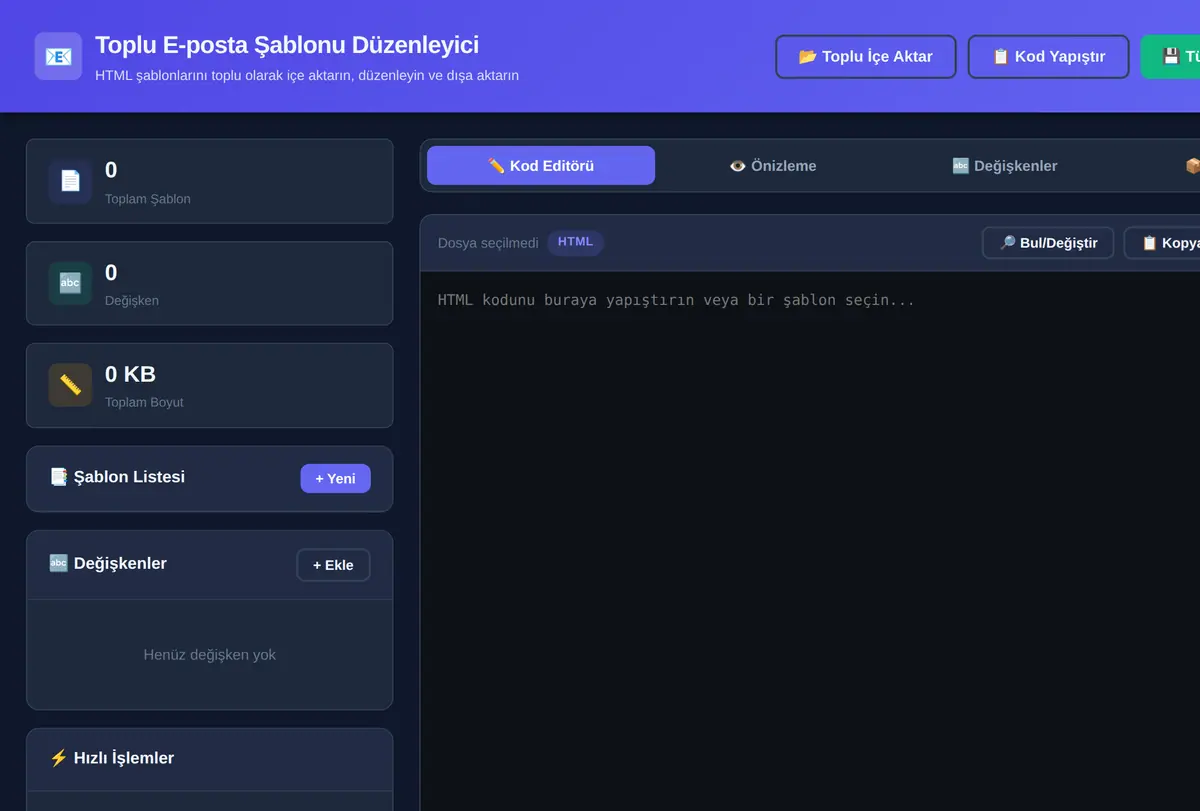Click the Değişkenler sidebar panel heading
The width and height of the screenshot is (1200, 811).
pos(108,563)
